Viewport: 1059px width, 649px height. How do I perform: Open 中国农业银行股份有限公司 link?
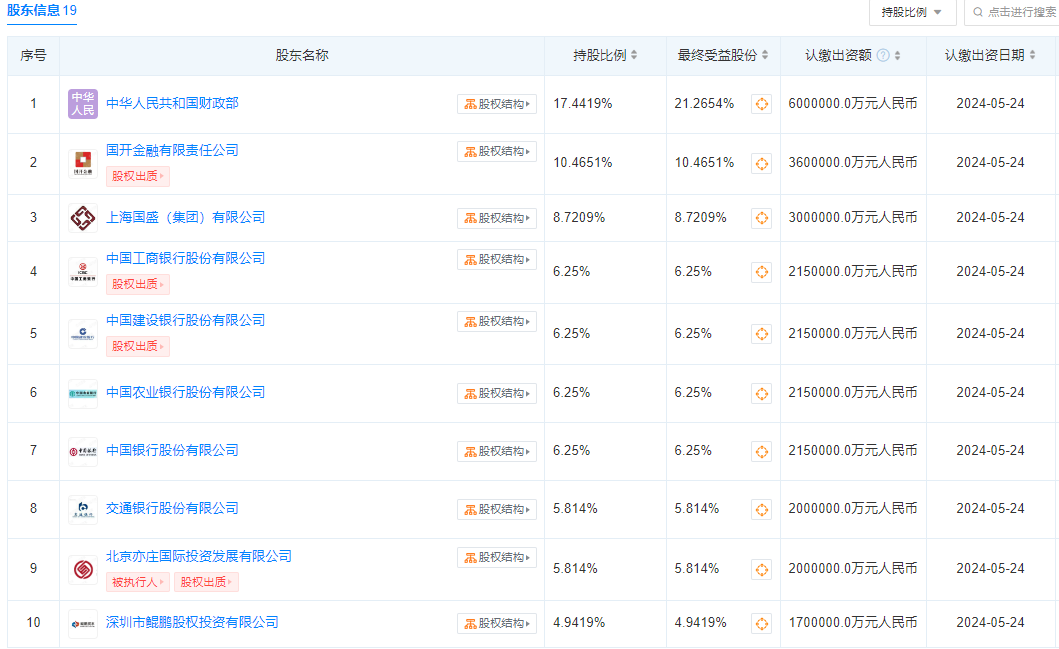pos(186,392)
